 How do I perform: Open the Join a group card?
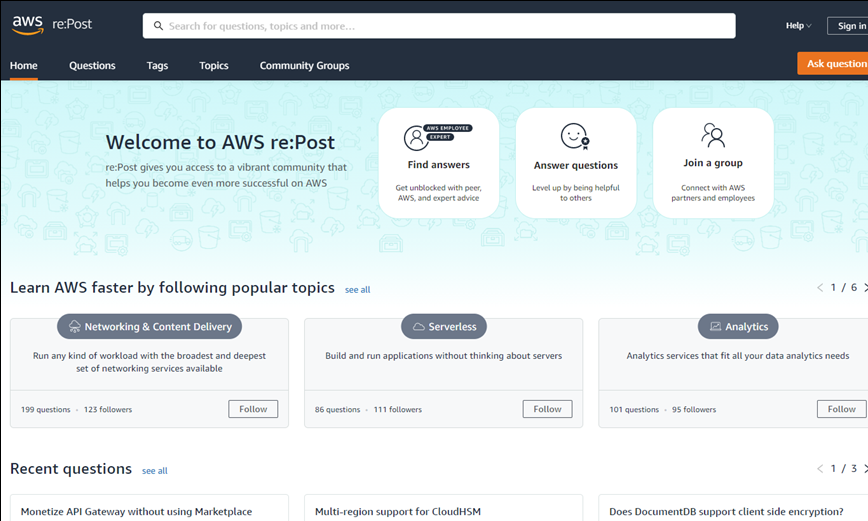[x=713, y=163]
